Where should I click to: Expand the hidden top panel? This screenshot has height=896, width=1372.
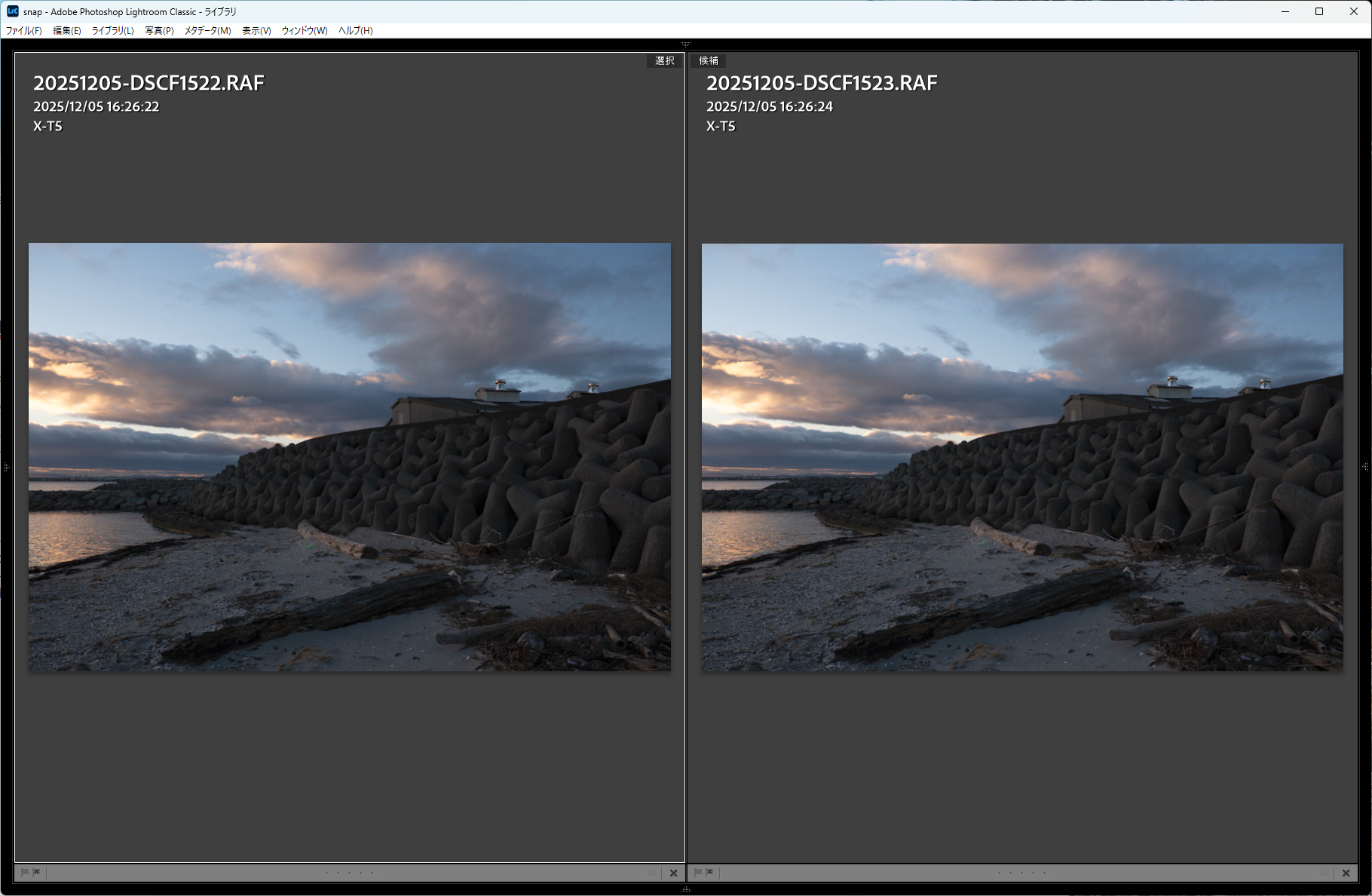(685, 44)
